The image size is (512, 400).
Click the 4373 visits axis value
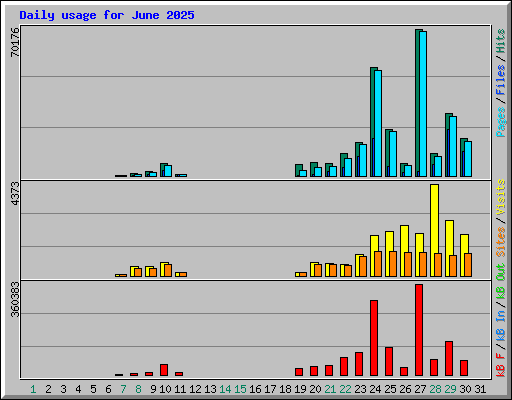pyautogui.click(x=15, y=193)
